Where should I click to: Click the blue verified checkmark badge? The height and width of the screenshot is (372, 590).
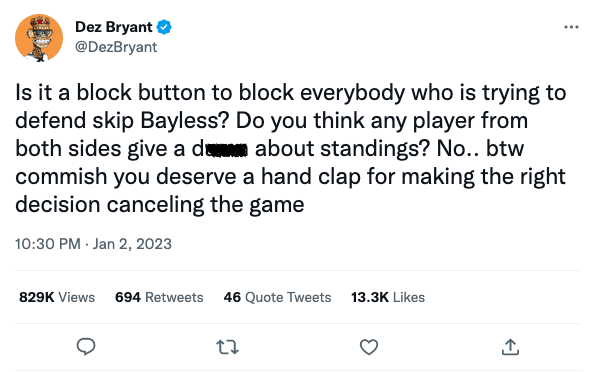[x=164, y=27]
